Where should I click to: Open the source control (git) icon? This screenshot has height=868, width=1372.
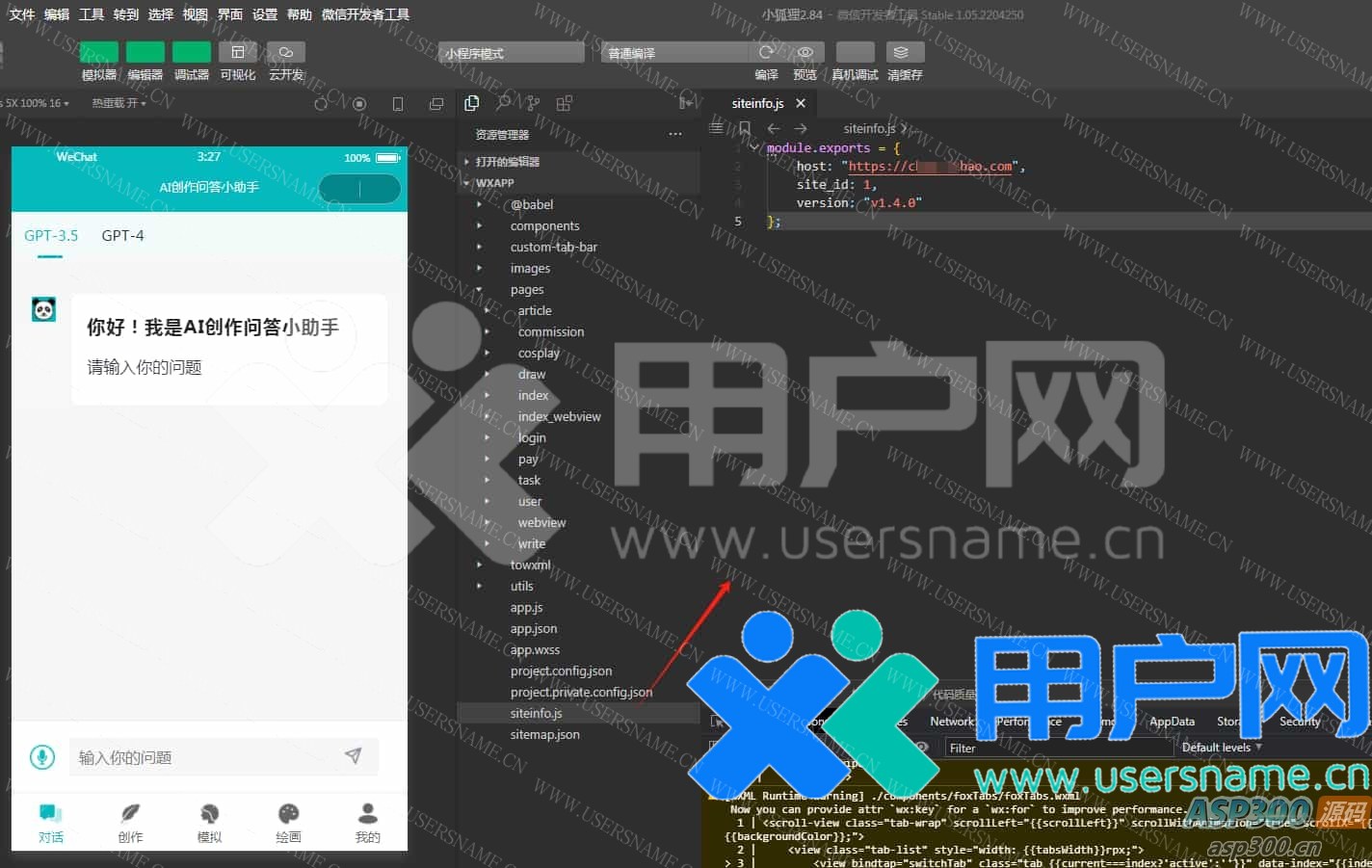pyautogui.click(x=533, y=103)
